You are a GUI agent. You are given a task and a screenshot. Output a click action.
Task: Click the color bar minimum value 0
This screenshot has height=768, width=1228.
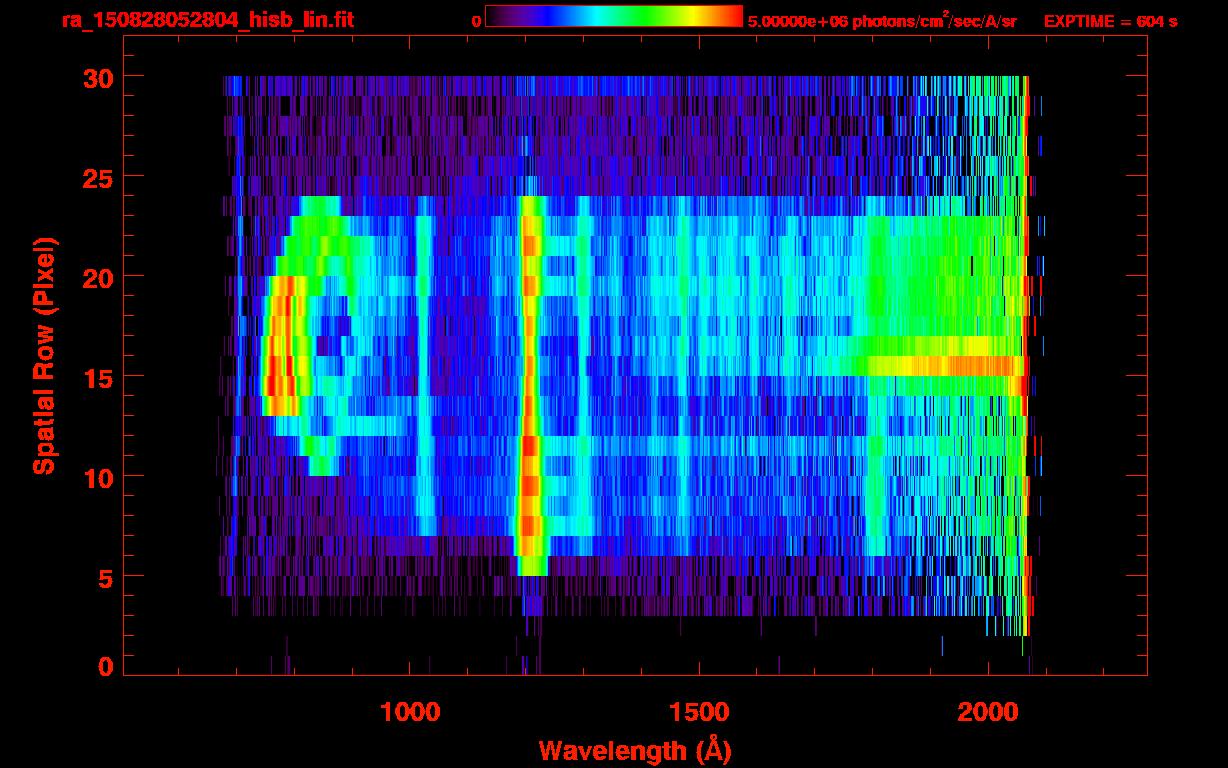476,21
